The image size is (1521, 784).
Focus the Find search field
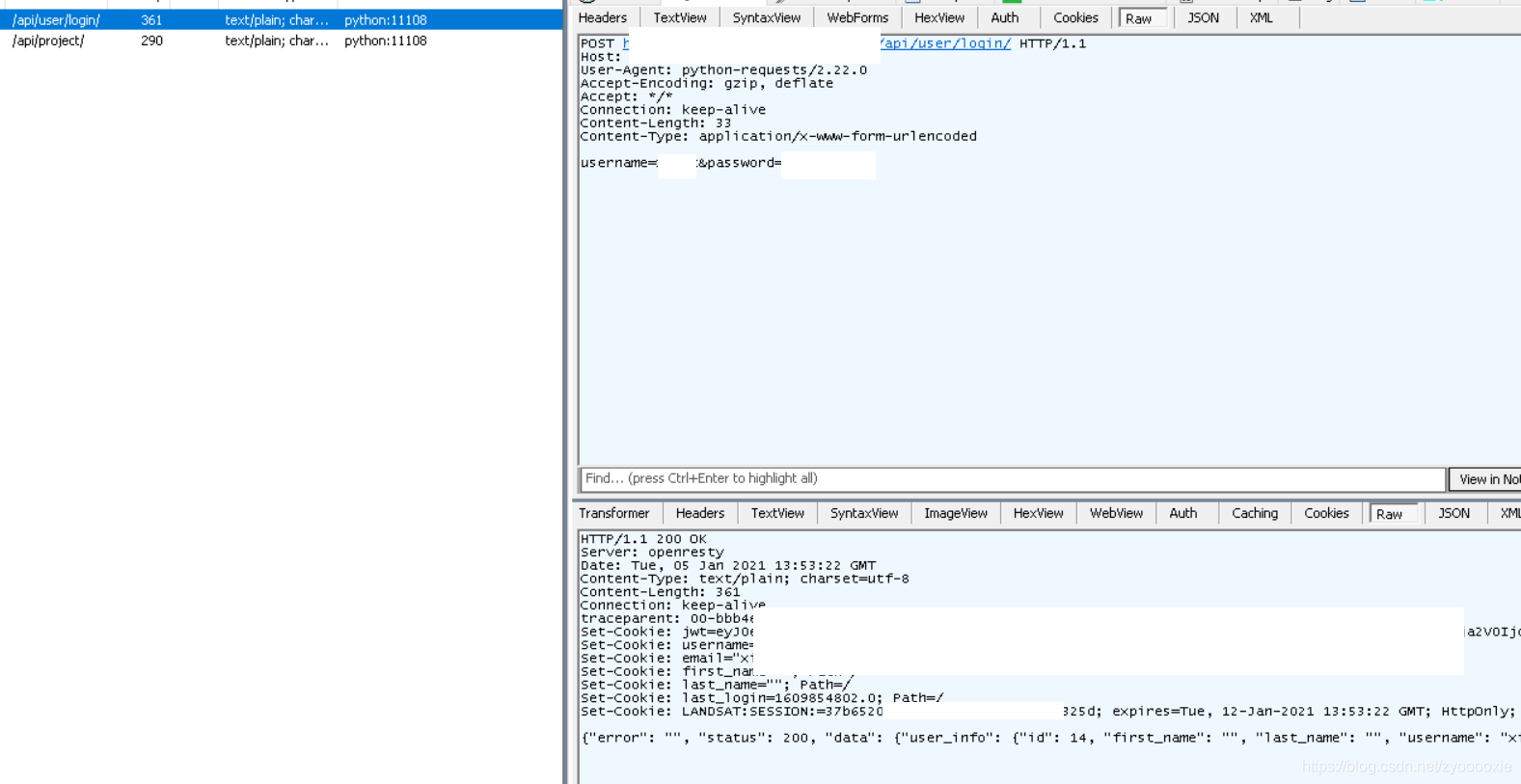[x=1012, y=478]
